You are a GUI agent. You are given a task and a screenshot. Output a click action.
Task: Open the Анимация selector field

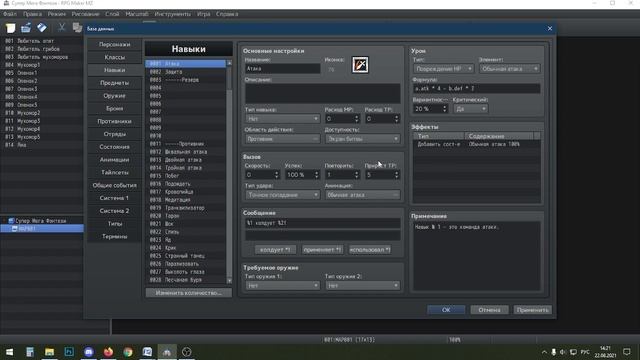pos(362,195)
